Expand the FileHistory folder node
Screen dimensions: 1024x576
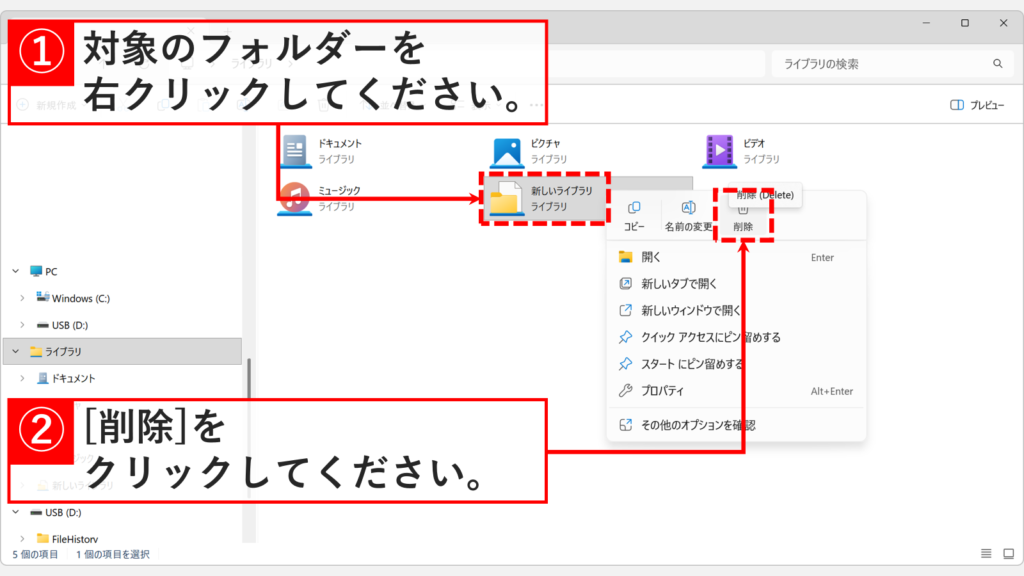[x=22, y=539]
